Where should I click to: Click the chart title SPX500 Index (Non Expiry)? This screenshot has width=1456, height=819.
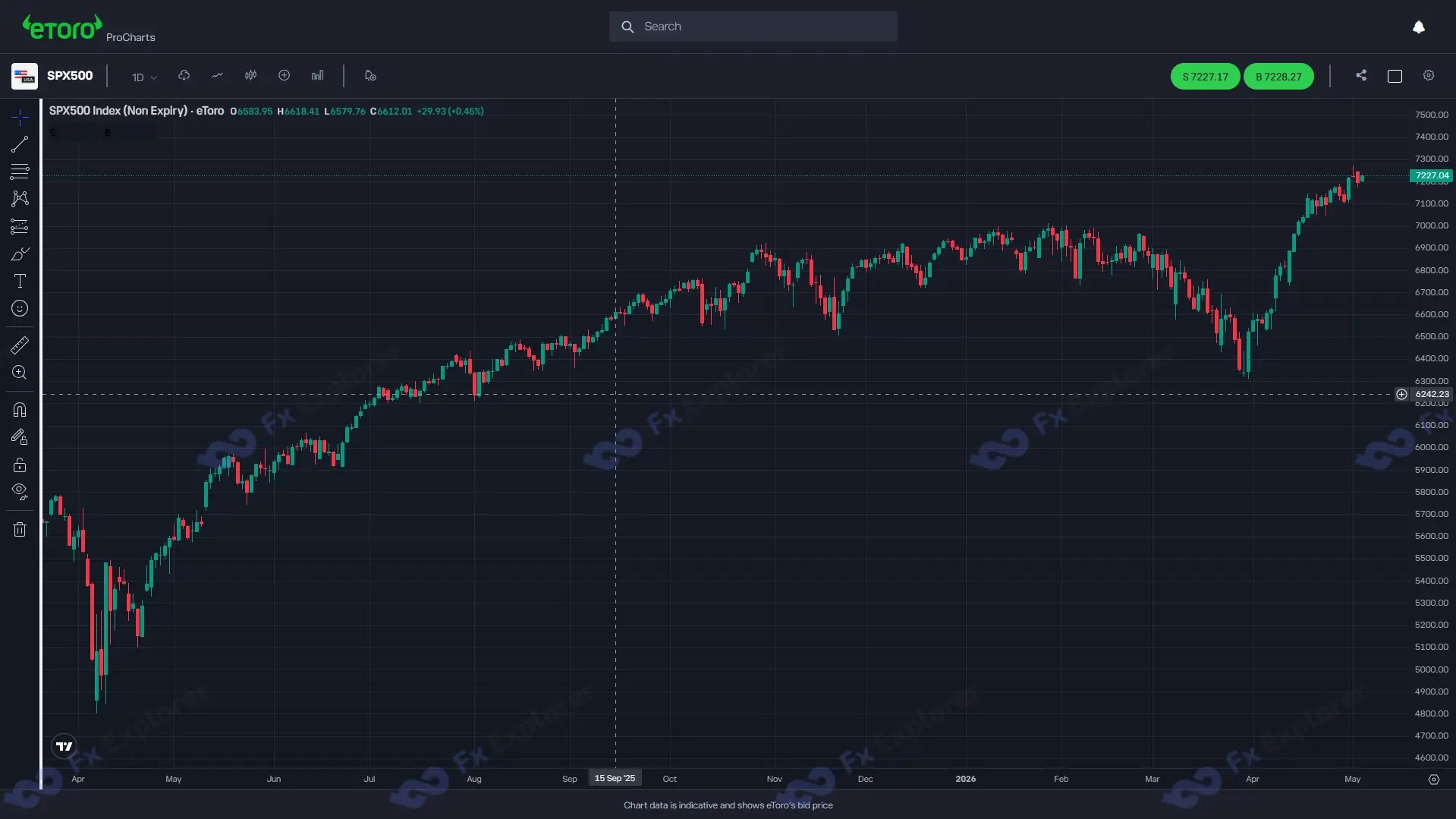[118, 111]
